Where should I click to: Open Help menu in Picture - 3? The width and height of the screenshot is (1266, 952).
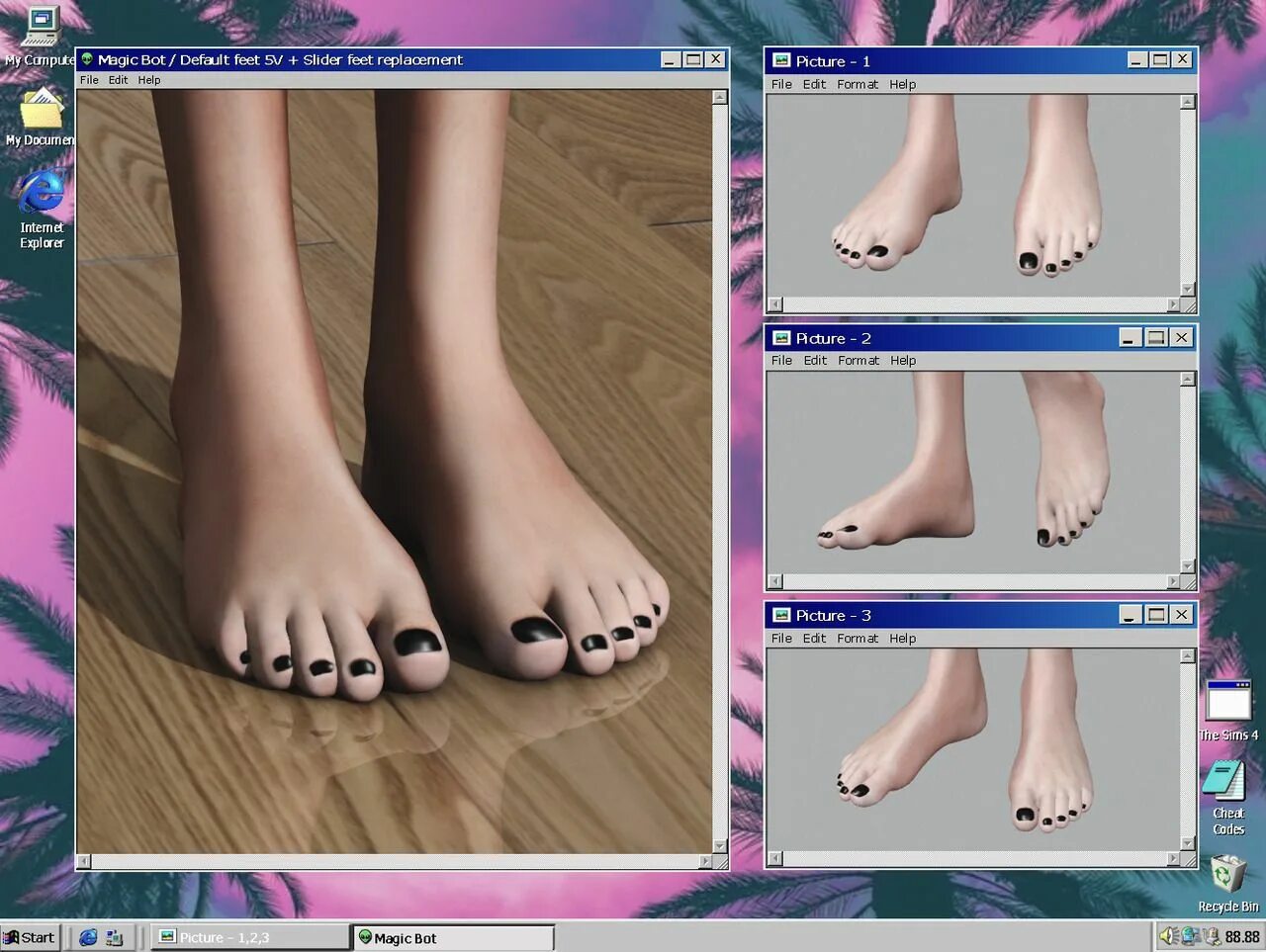[902, 638]
